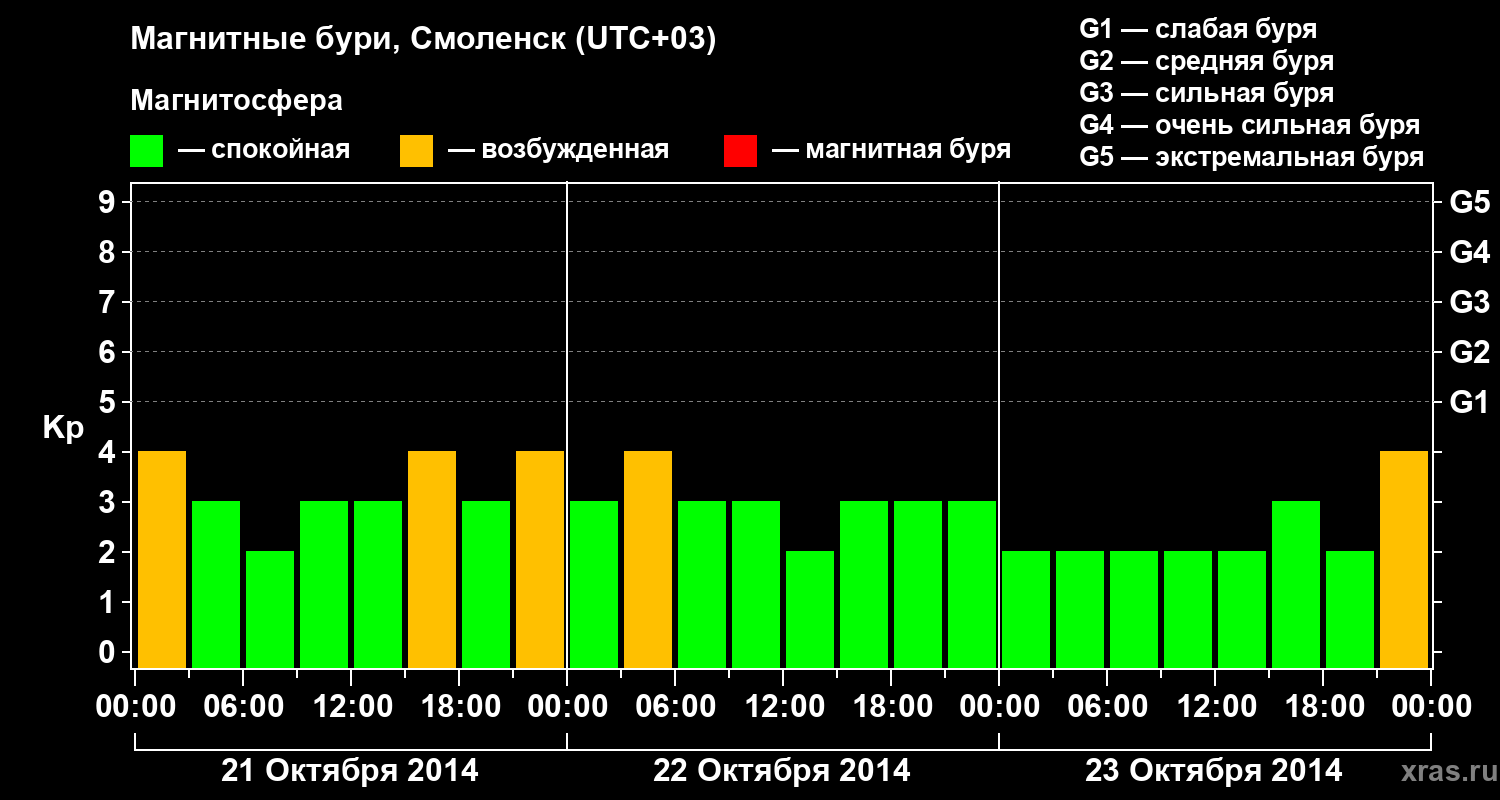
Task: Click the Kp 3 green bar on 23 October
Action: pos(1296,584)
